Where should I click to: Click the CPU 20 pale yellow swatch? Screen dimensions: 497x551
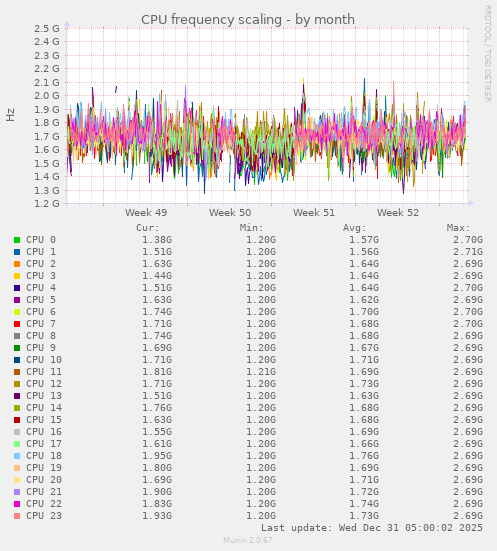click(x=17, y=480)
